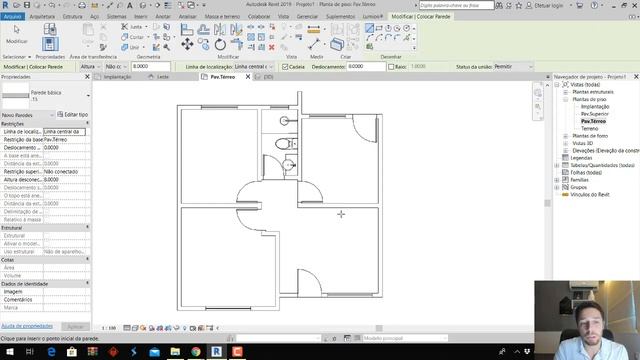
Task: Expand the Grupos tree node
Action: click(x=557, y=187)
